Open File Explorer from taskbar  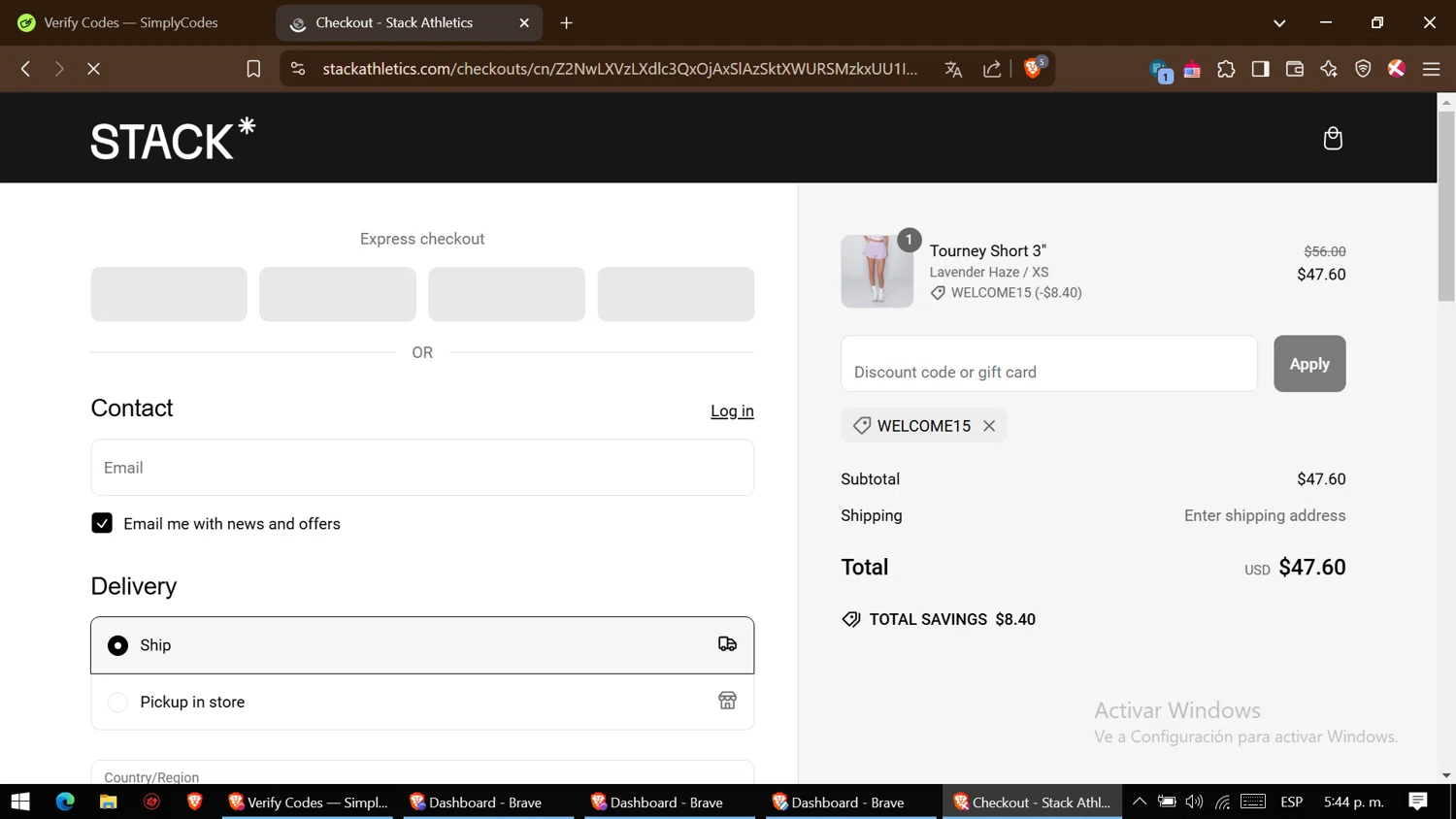point(108,802)
